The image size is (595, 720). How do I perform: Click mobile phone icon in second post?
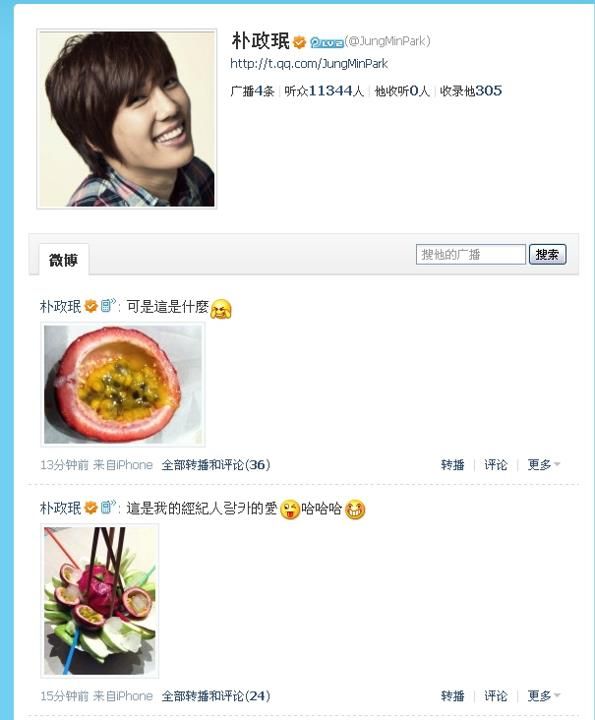(107, 507)
